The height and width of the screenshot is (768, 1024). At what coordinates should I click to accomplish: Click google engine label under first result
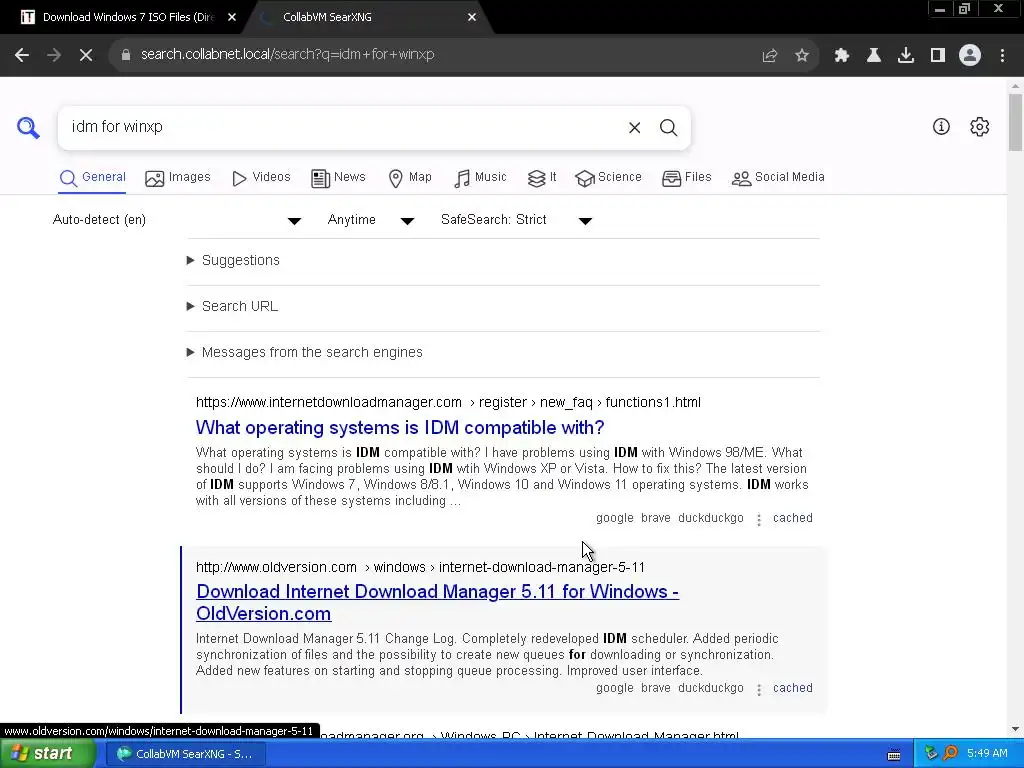(x=615, y=519)
